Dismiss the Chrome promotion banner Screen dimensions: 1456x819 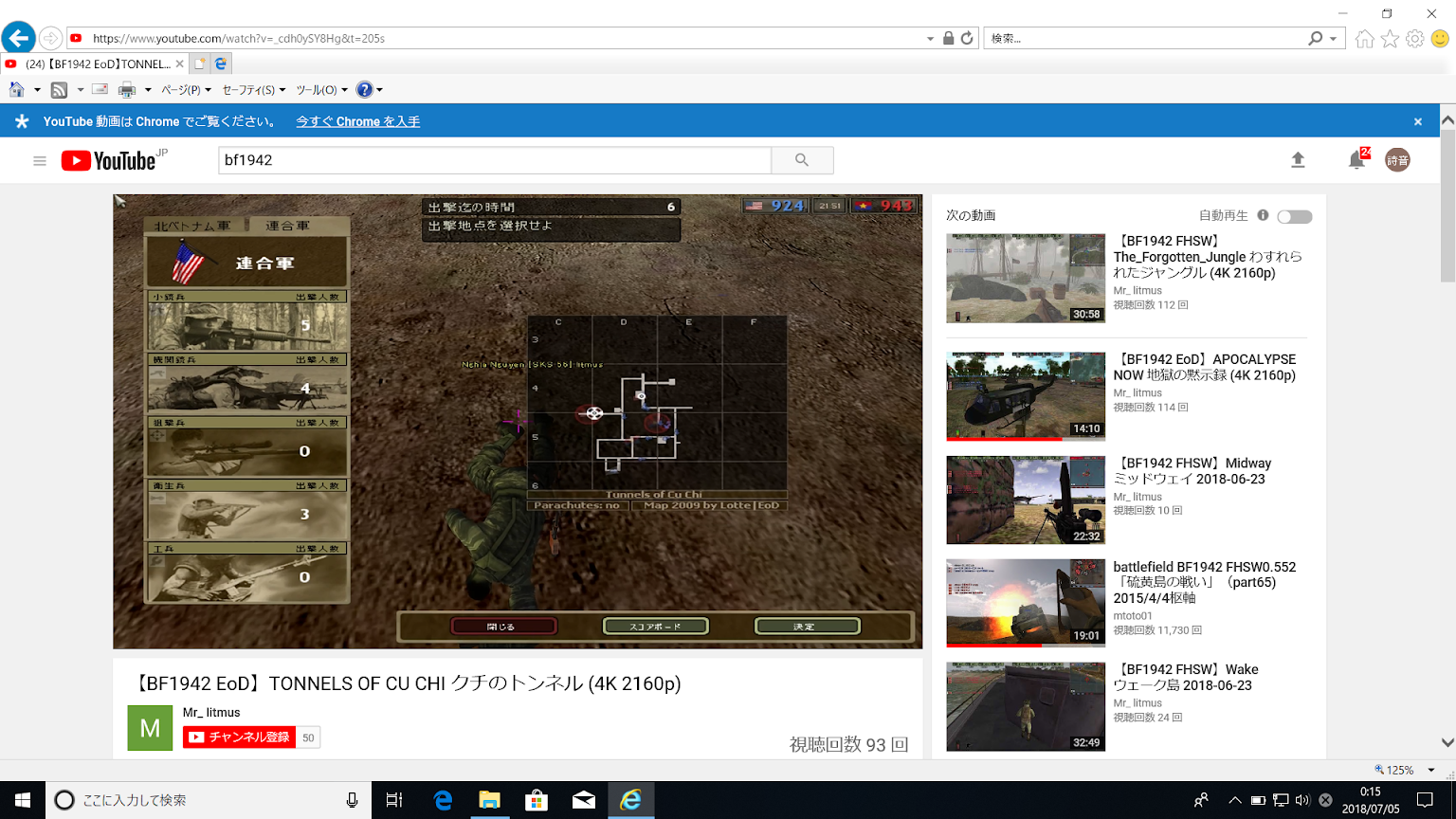[x=1418, y=121]
